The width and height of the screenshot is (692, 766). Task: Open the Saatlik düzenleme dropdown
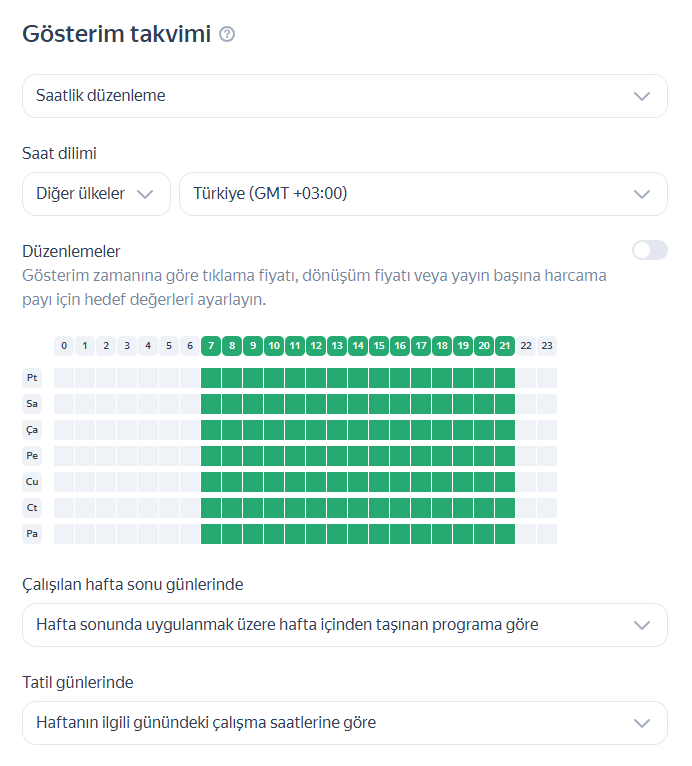[x=344, y=96]
